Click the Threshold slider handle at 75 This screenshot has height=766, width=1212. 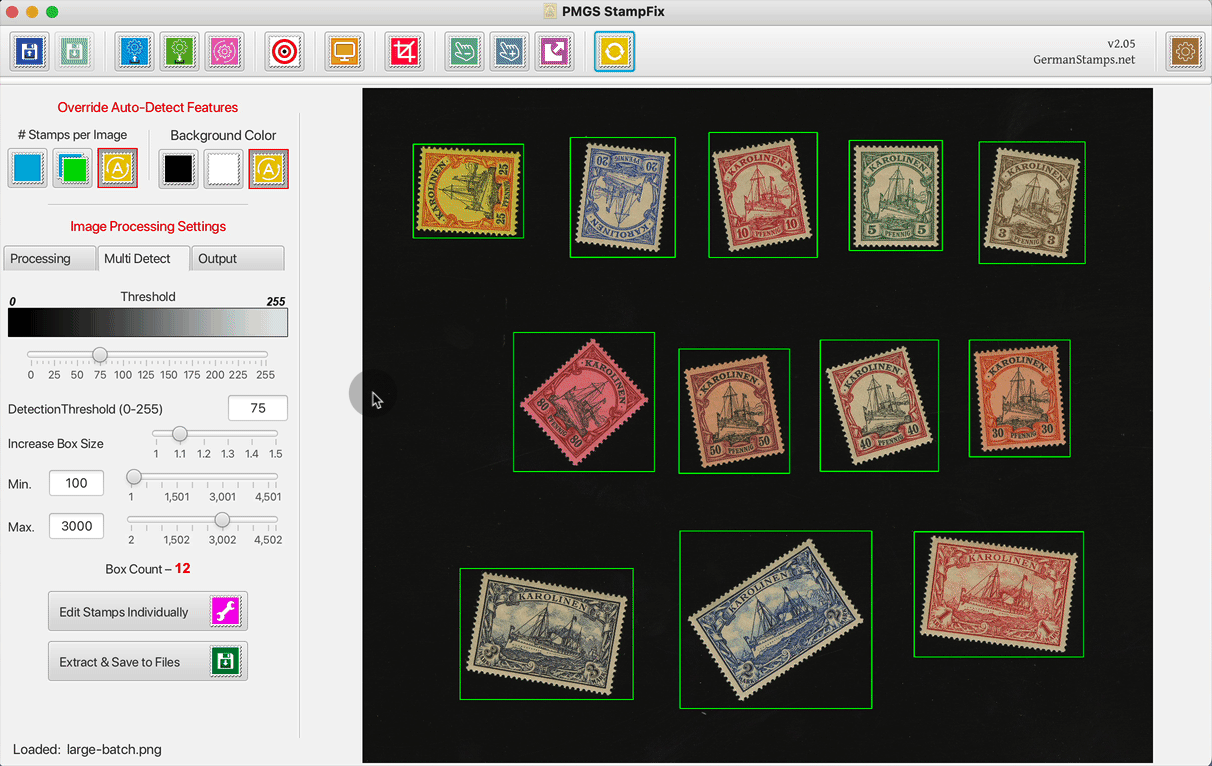click(x=100, y=355)
